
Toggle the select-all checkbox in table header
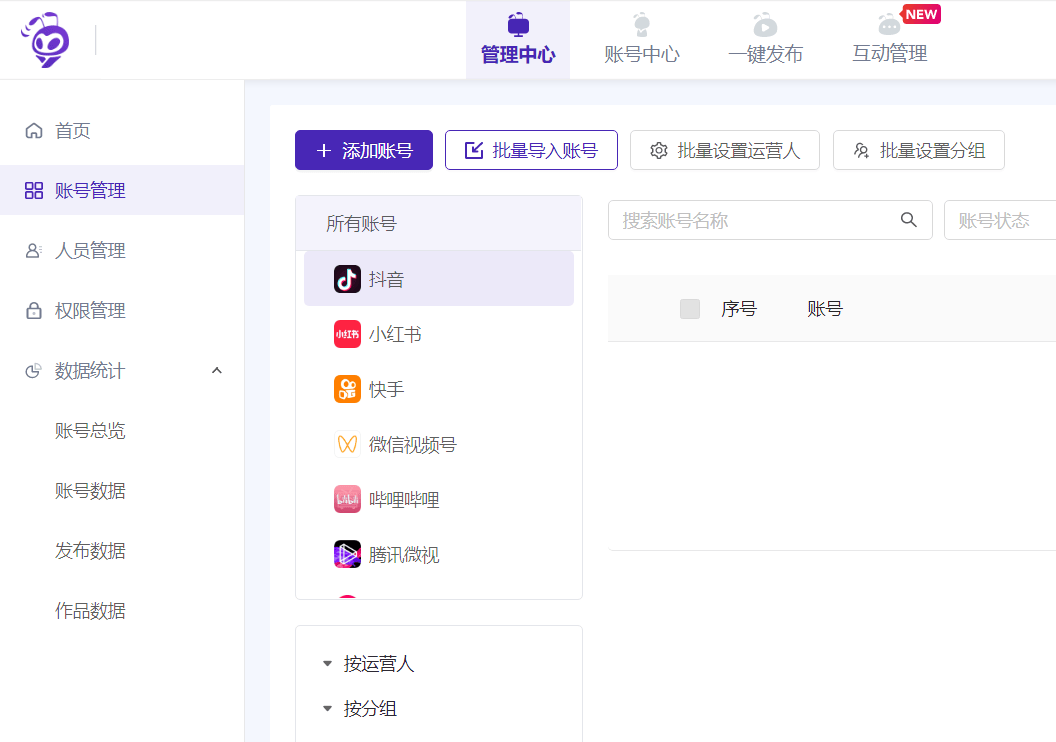pos(690,309)
